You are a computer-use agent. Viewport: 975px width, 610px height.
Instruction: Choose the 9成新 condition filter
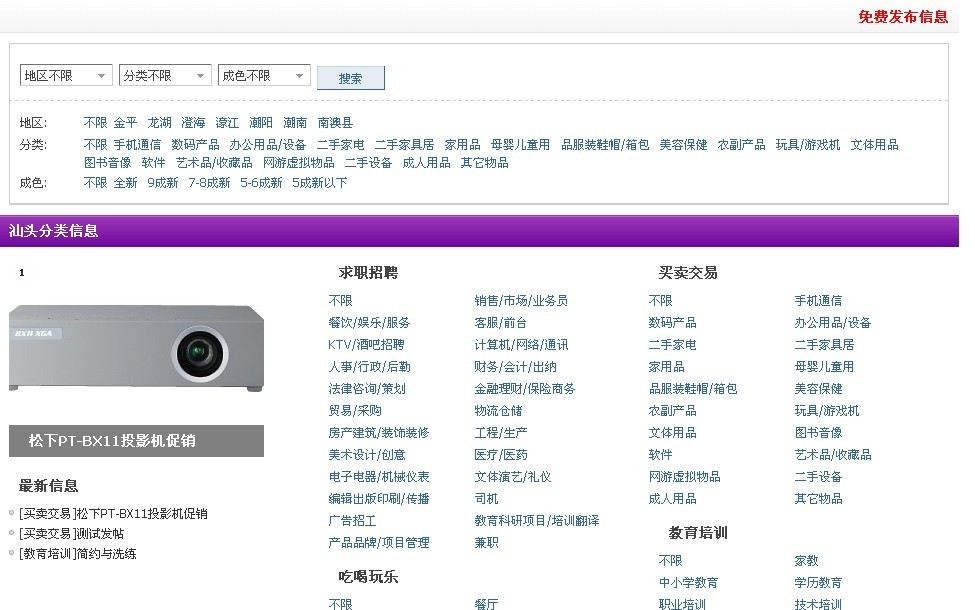162,183
